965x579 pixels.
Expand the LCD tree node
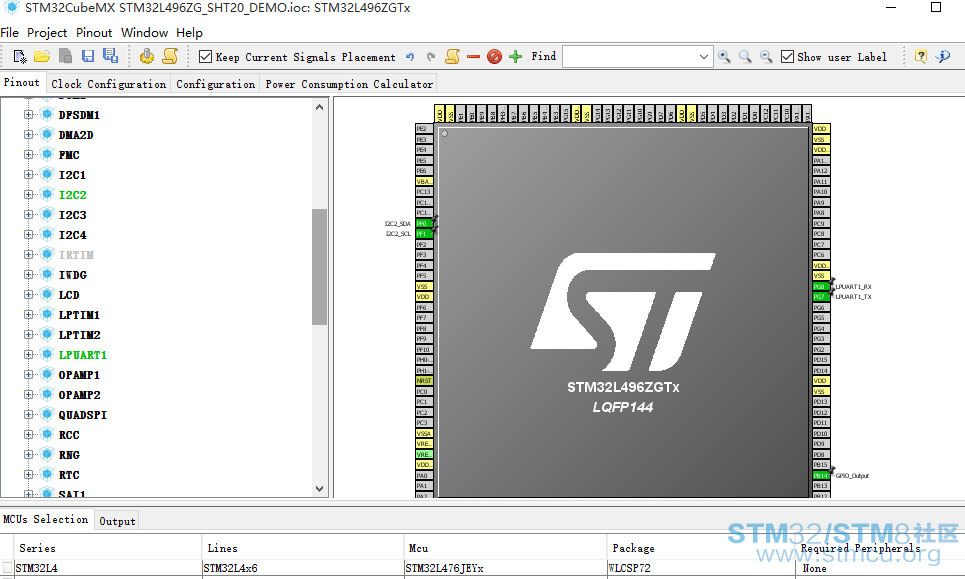point(28,295)
